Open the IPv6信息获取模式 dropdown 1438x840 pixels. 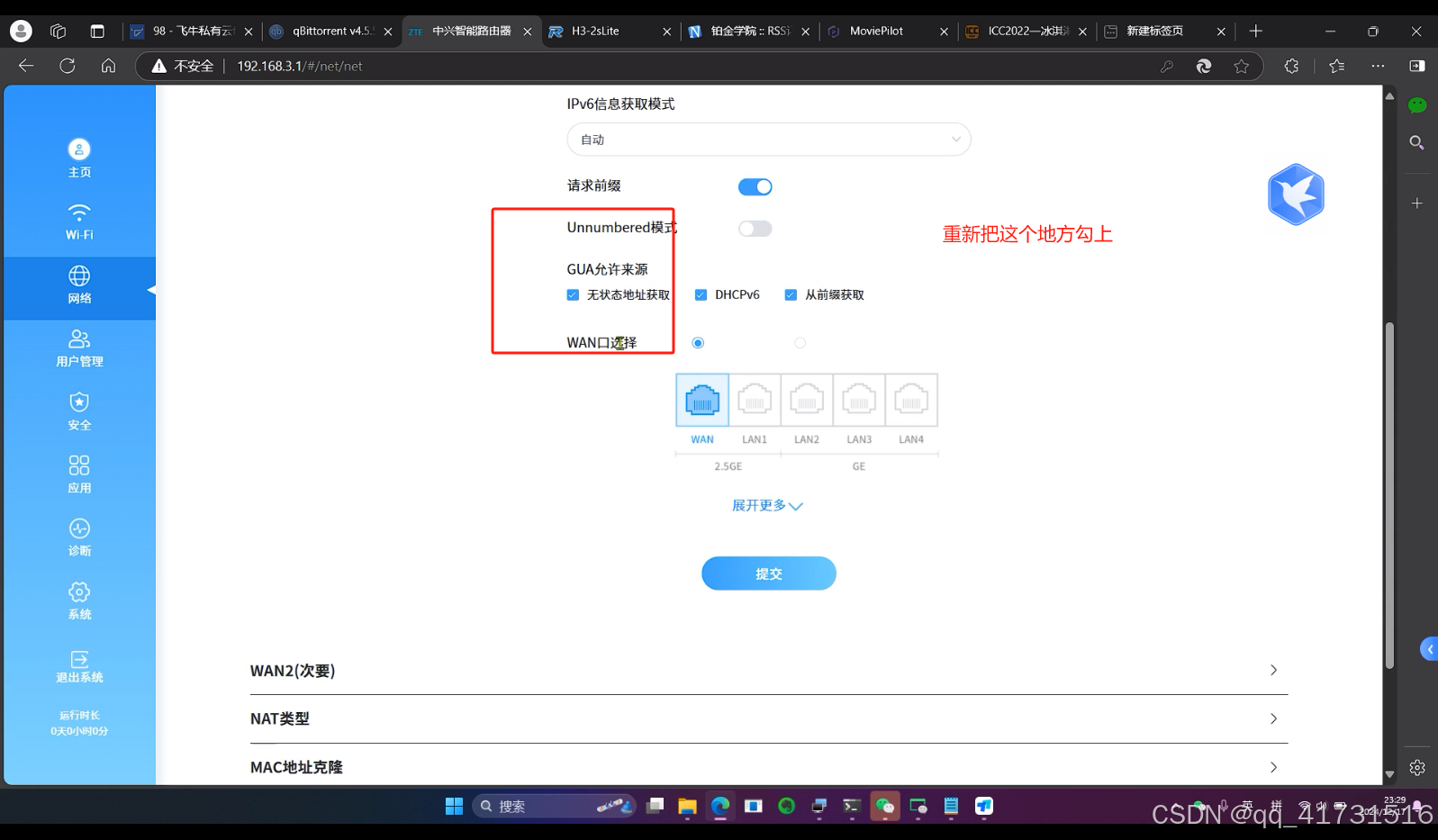coord(769,140)
